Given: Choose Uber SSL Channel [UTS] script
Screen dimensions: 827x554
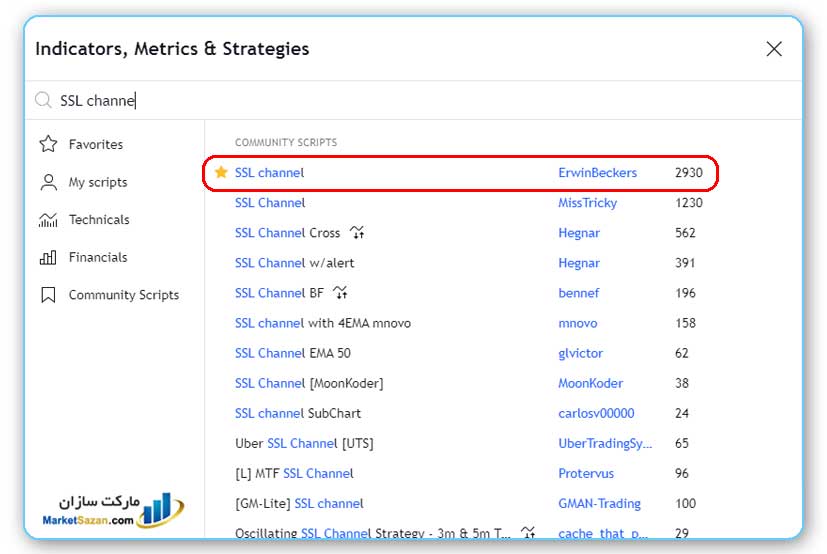Looking at the screenshot, I should [x=304, y=443].
